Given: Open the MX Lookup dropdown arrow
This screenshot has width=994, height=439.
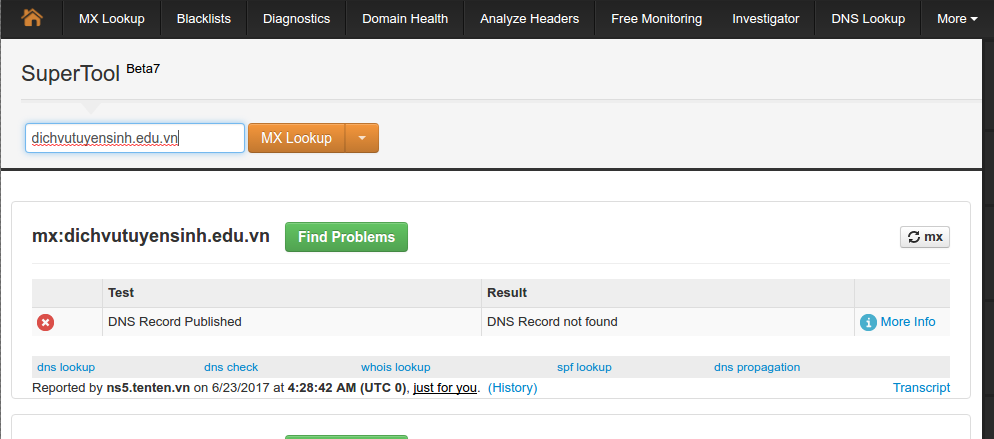Looking at the screenshot, I should (x=362, y=138).
